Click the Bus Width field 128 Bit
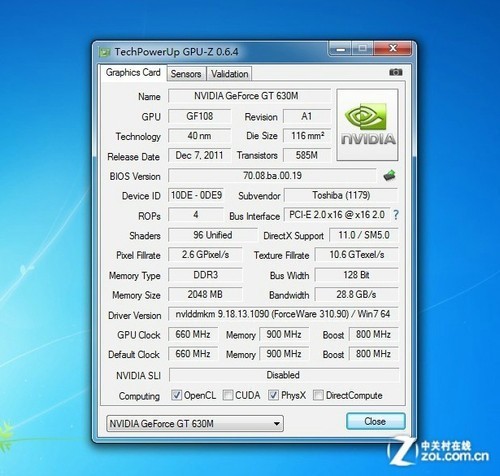Viewport: 500px width, 476px height. pos(357,275)
